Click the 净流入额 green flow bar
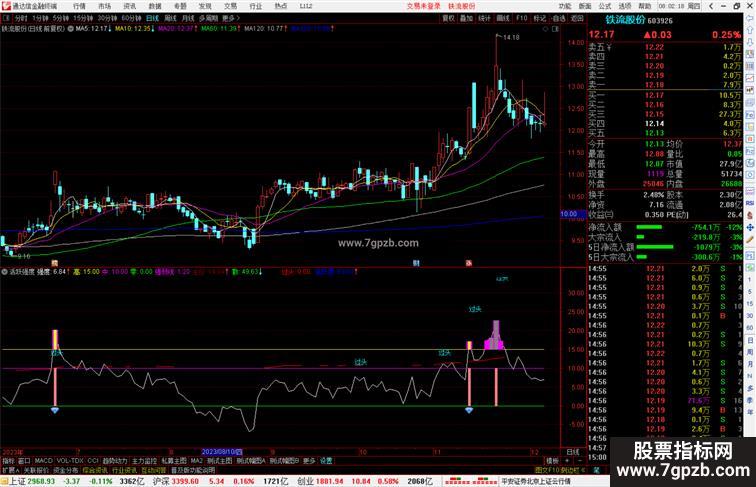This screenshot has width=756, height=487. [649, 227]
